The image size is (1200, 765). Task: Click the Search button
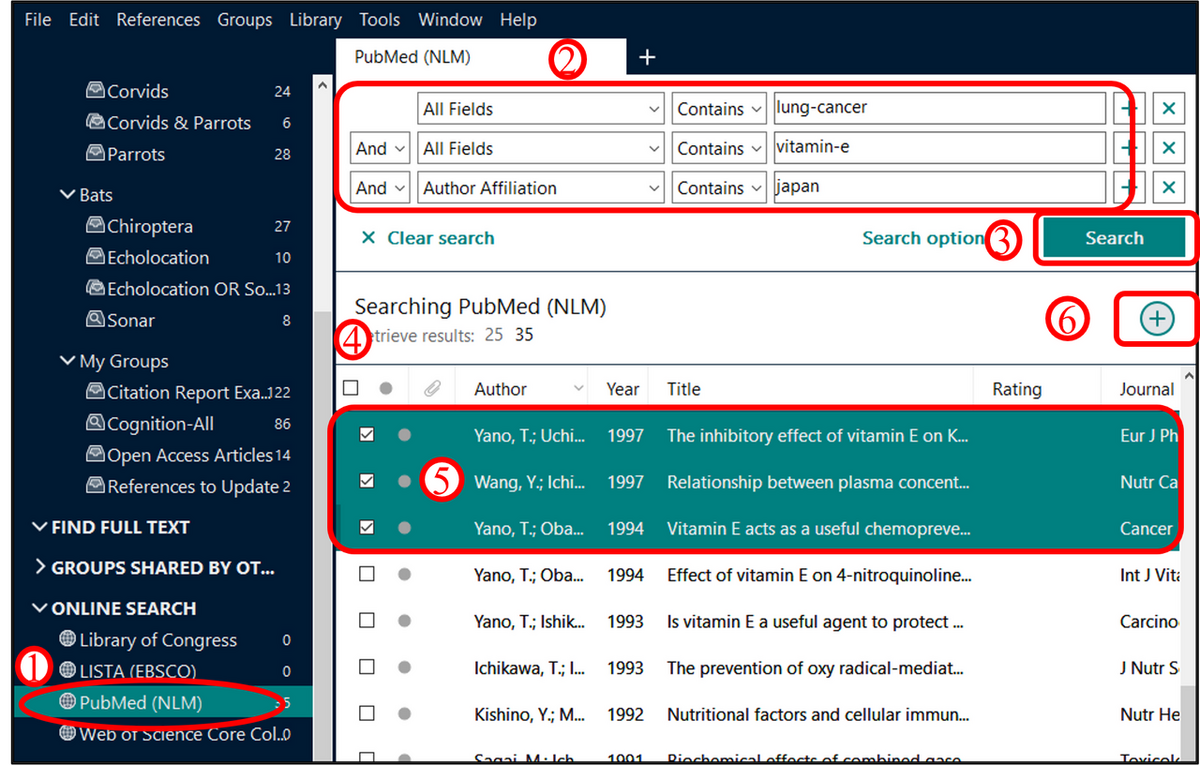[1113, 238]
